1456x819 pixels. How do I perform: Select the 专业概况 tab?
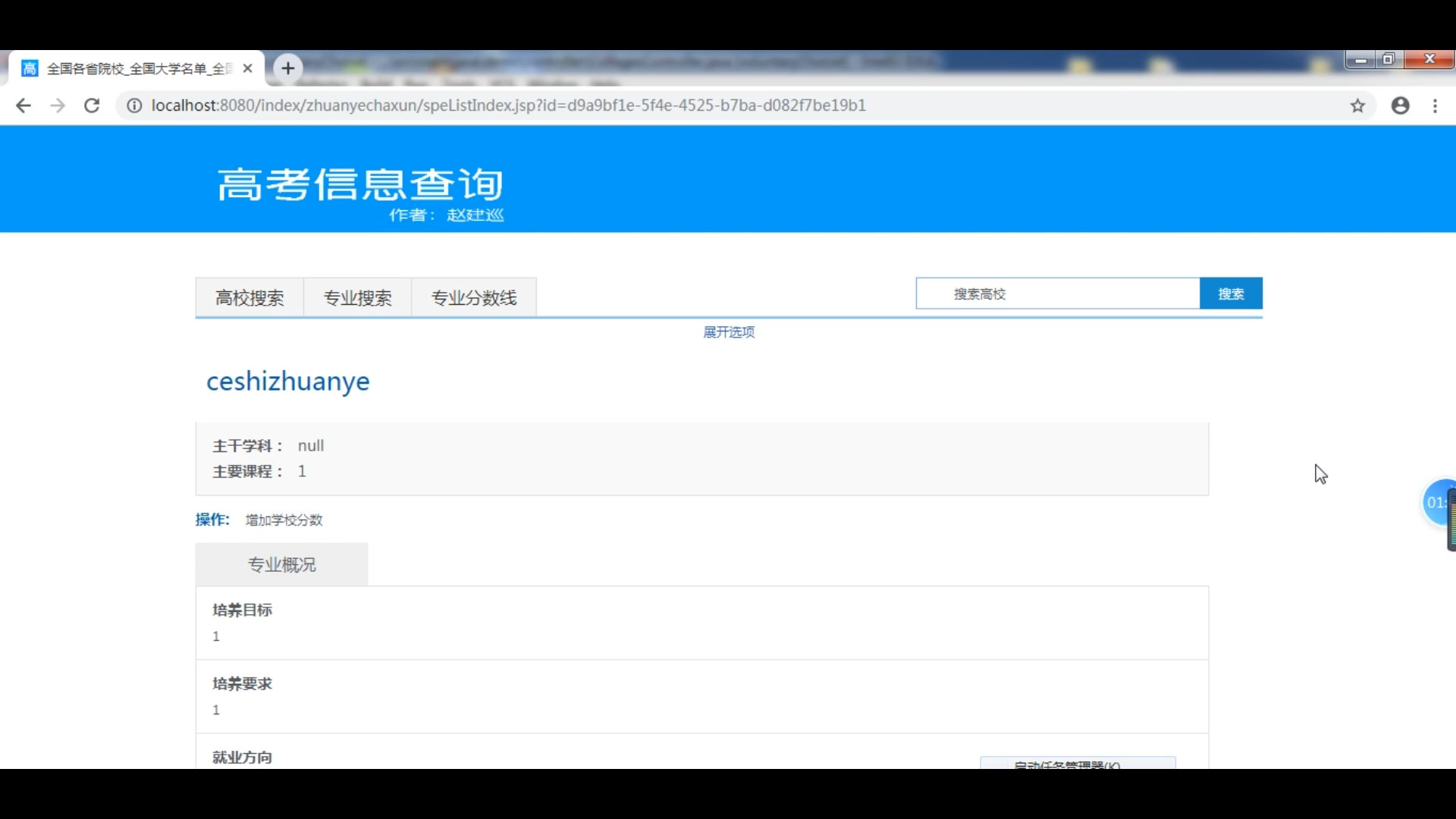click(282, 564)
